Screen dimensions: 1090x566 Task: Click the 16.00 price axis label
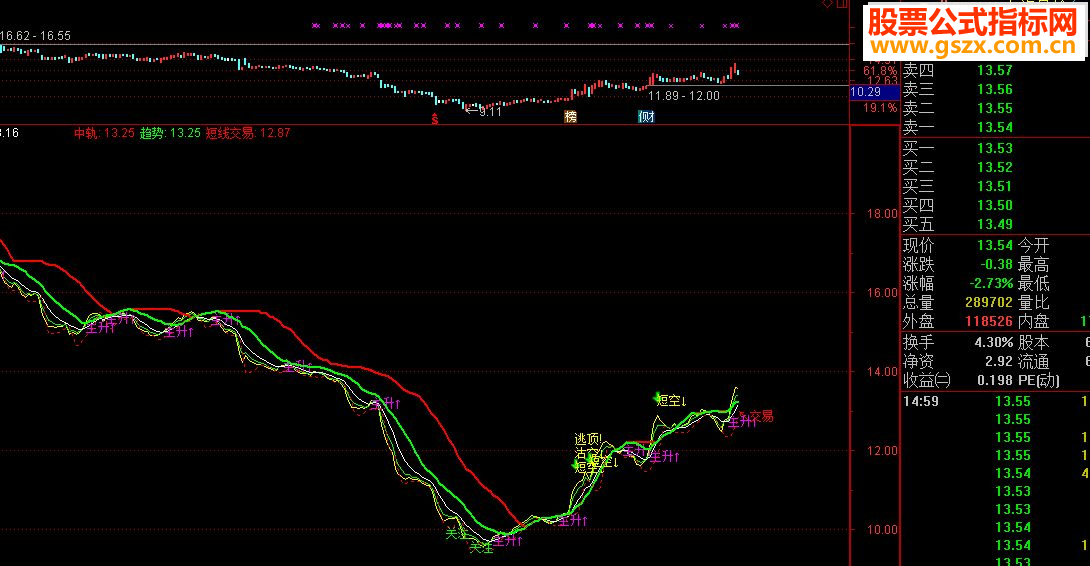(882, 293)
